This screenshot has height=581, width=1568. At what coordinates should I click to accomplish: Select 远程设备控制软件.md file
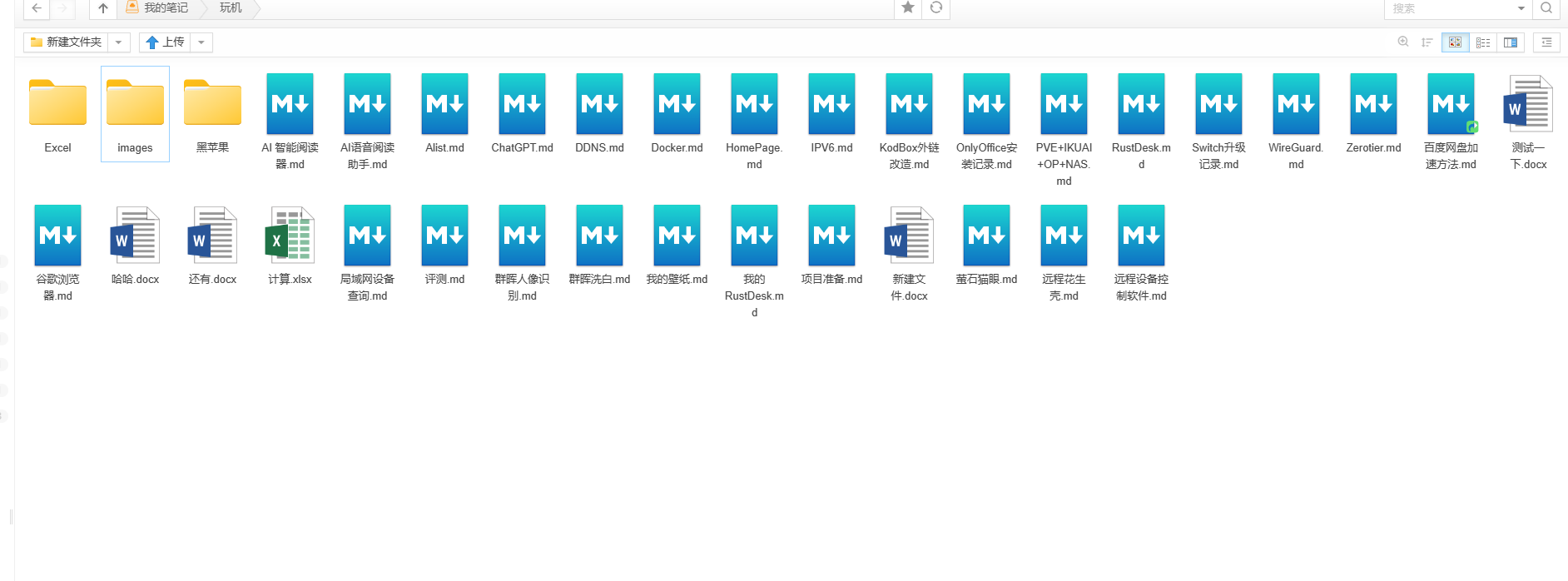click(x=1141, y=253)
